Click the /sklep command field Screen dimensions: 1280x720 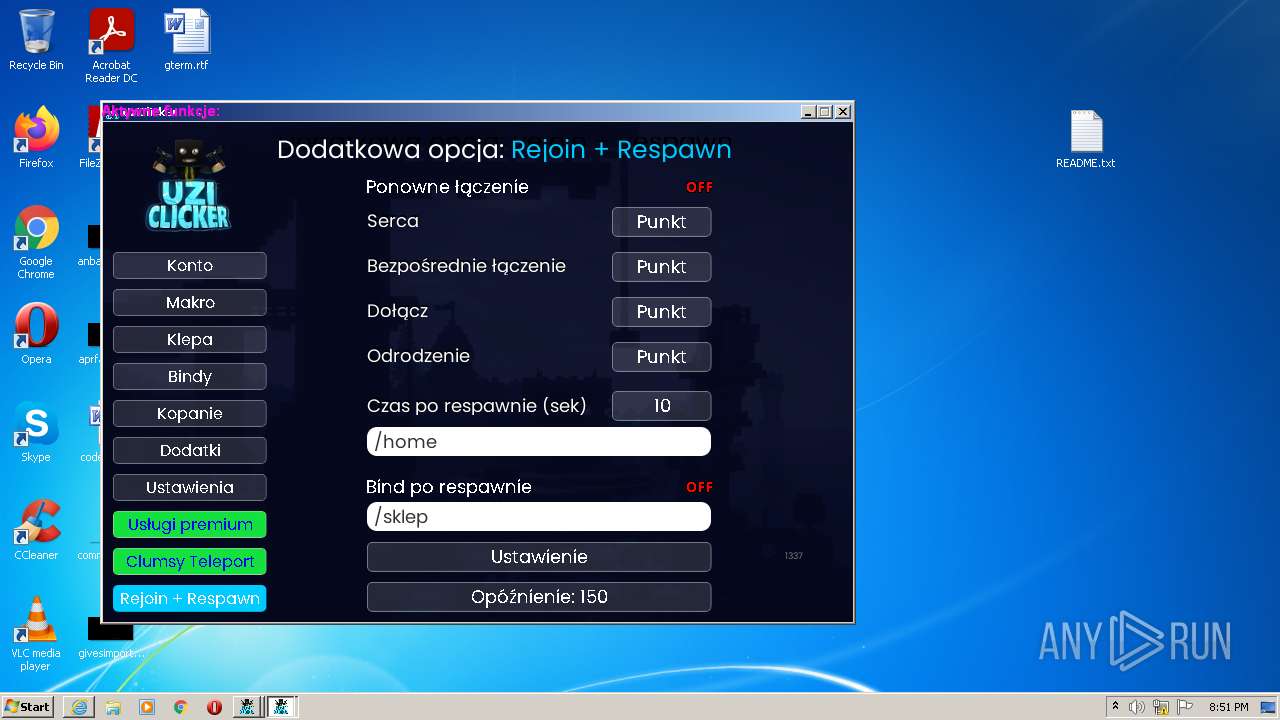coord(539,517)
